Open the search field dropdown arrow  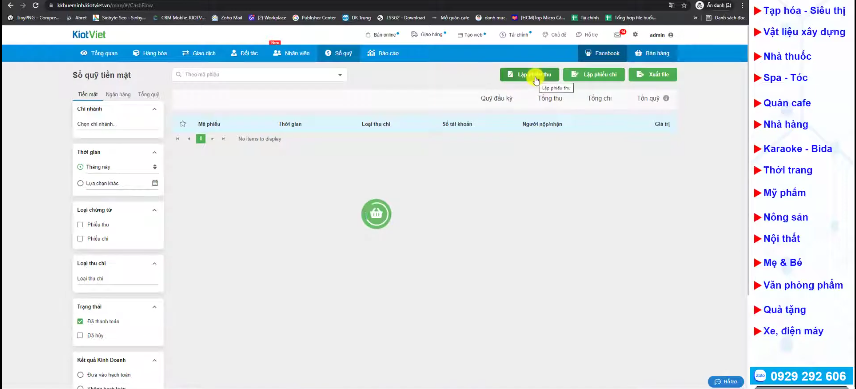point(340,75)
